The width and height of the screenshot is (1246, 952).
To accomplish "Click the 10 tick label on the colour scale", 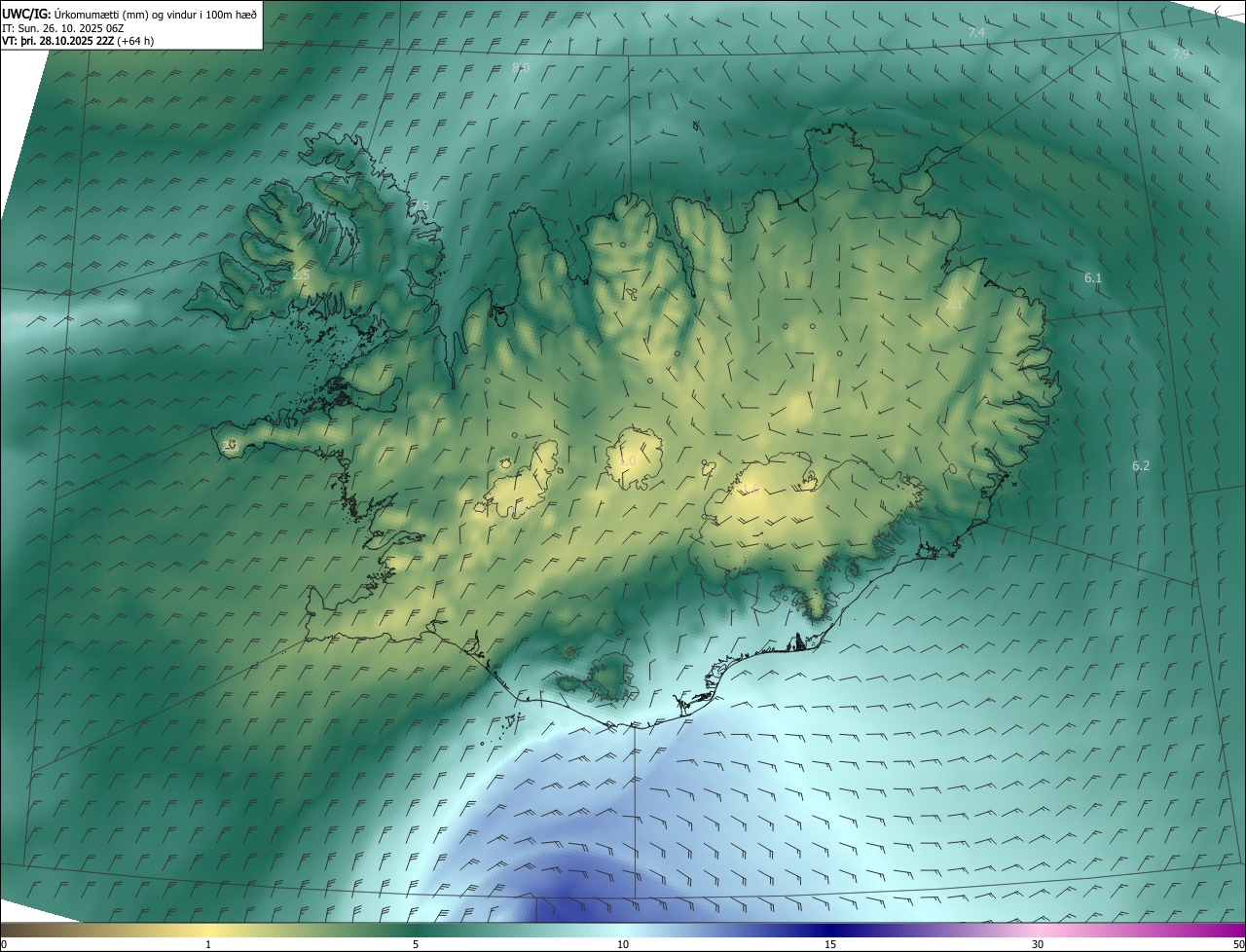I will click(x=623, y=944).
